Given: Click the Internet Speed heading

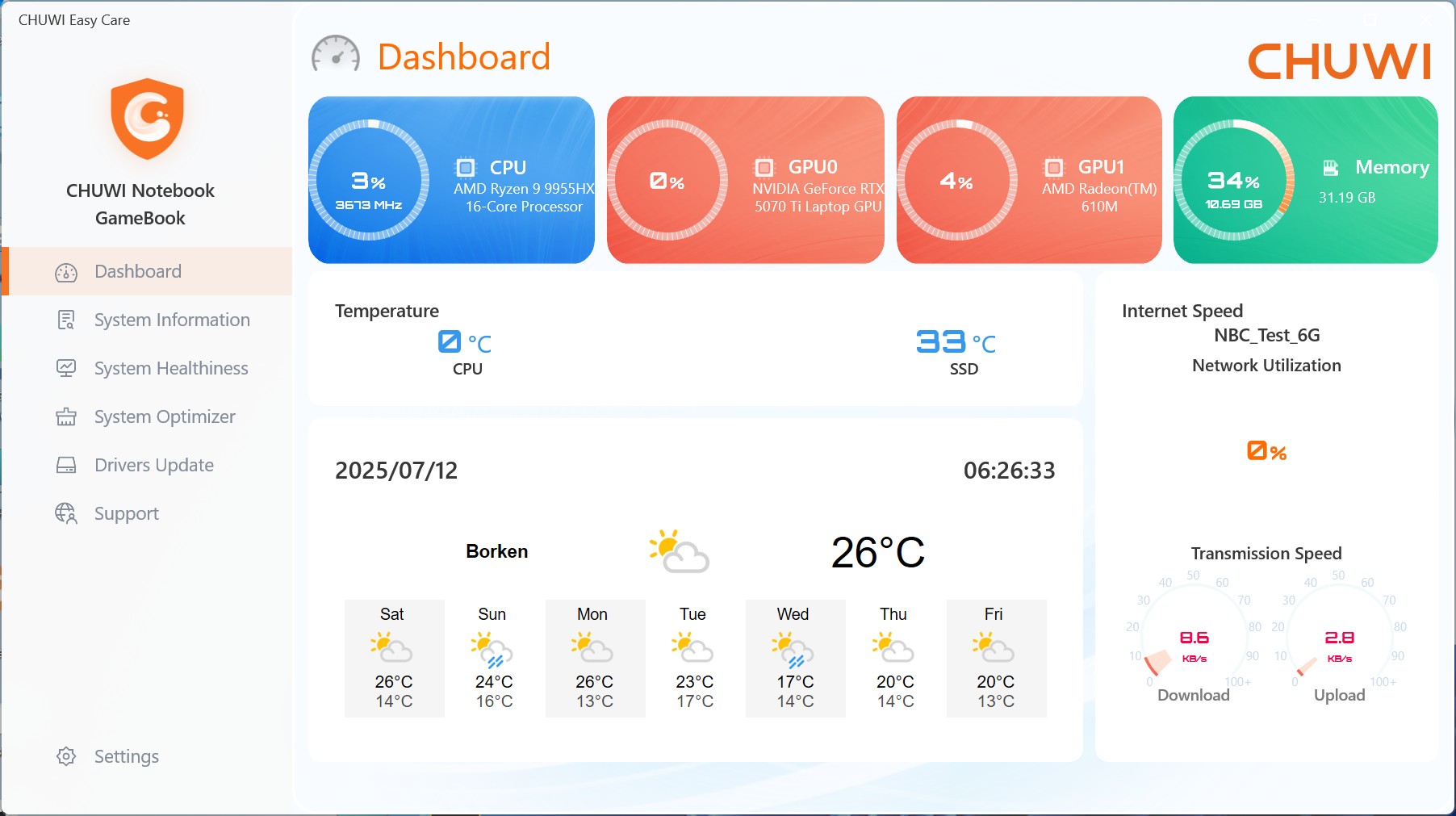Looking at the screenshot, I should click(x=1182, y=311).
